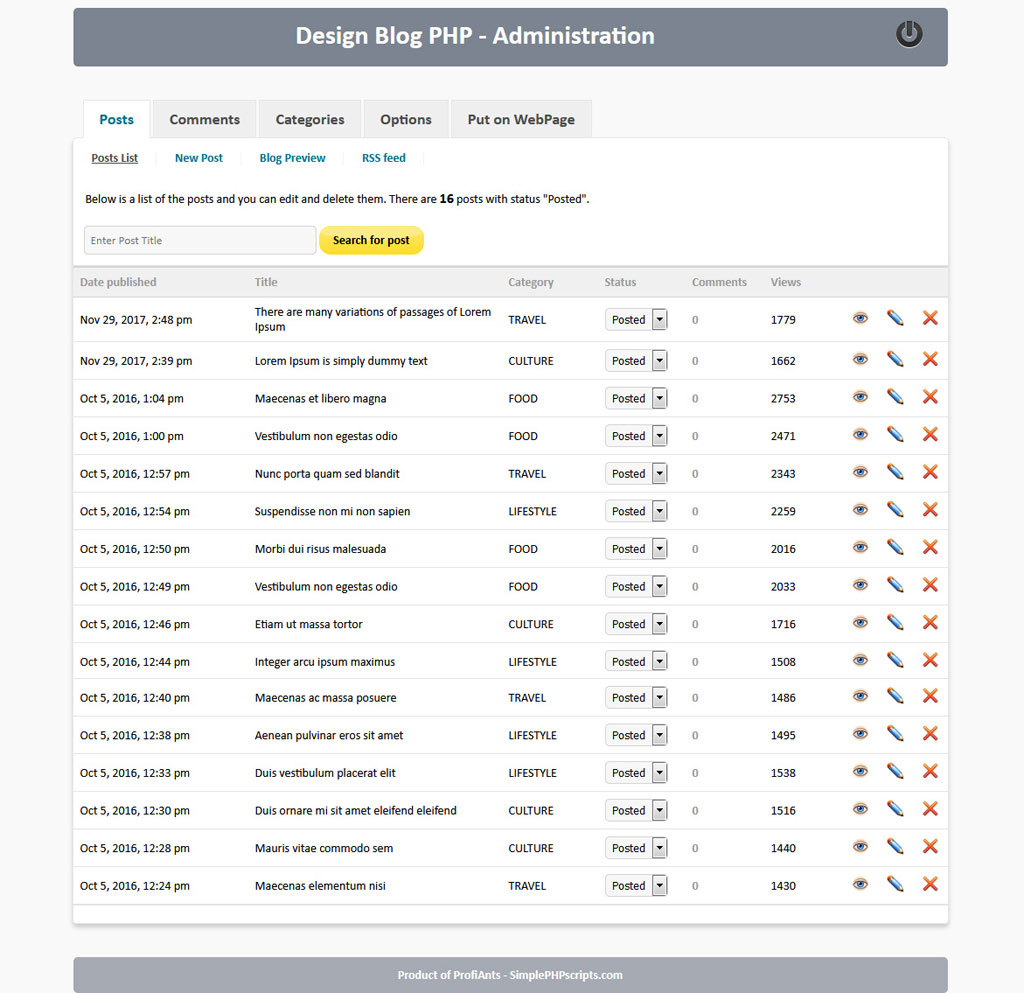Click the Enter Post Title field
Viewport: 1024px width, 993px height.
[x=199, y=240]
